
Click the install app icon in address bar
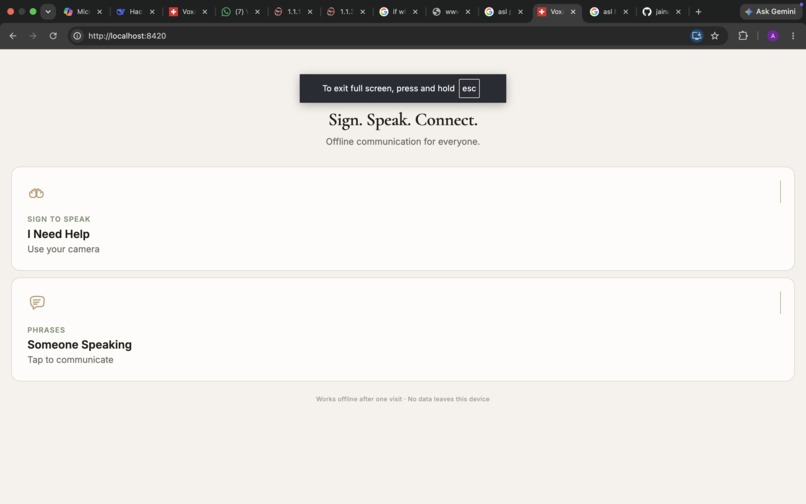tap(697, 36)
